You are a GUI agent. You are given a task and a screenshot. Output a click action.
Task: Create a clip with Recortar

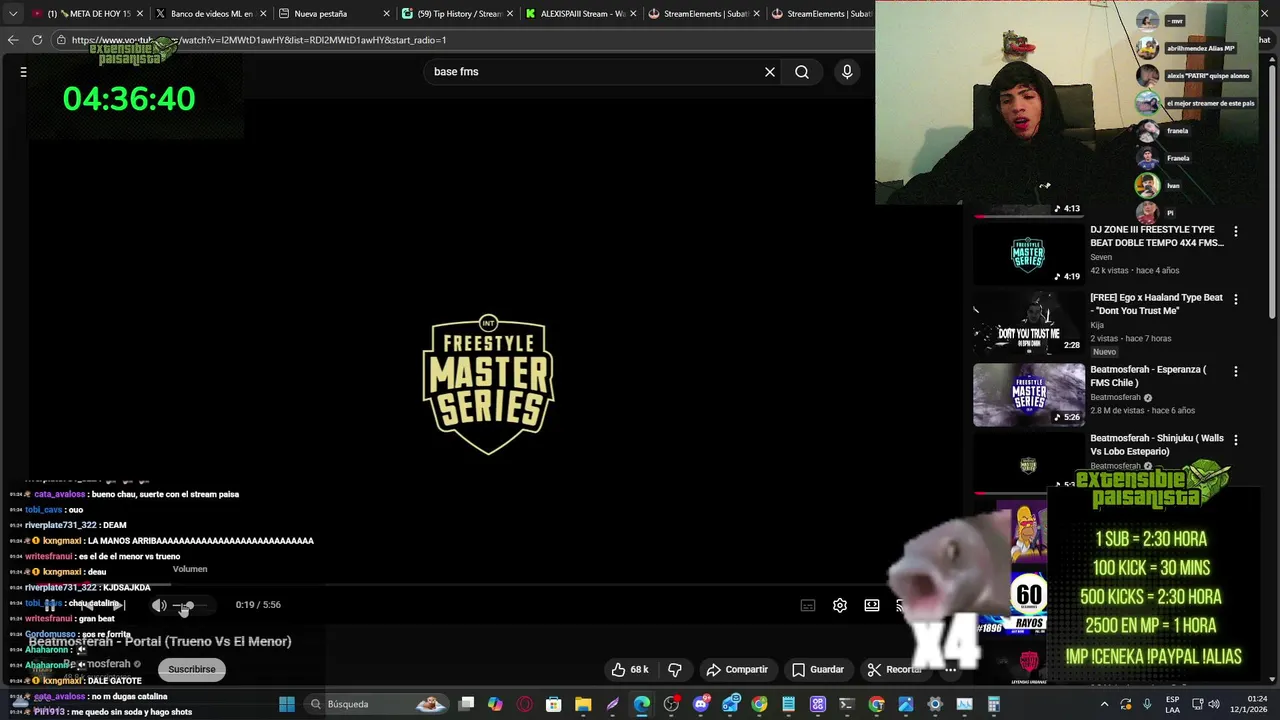coord(895,669)
